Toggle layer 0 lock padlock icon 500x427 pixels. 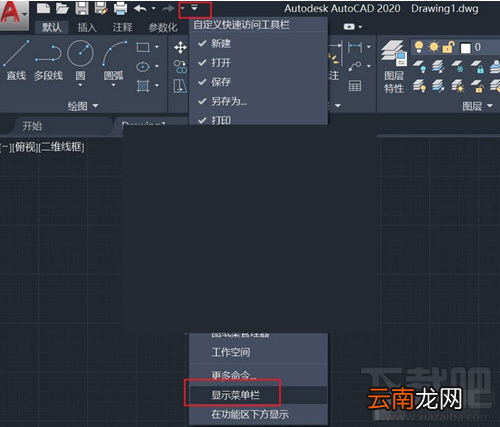point(448,47)
